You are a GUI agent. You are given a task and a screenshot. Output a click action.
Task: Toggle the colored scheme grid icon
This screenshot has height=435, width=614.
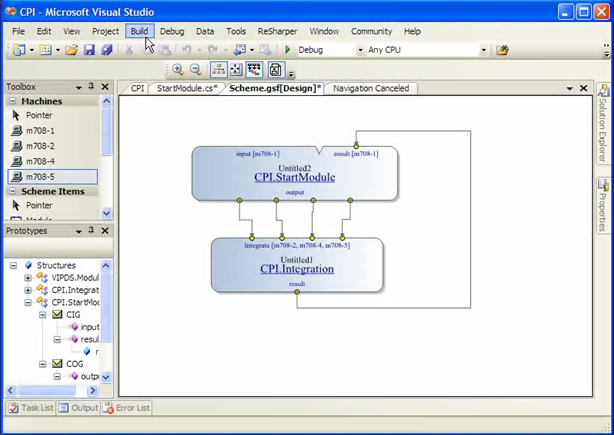(x=255, y=70)
